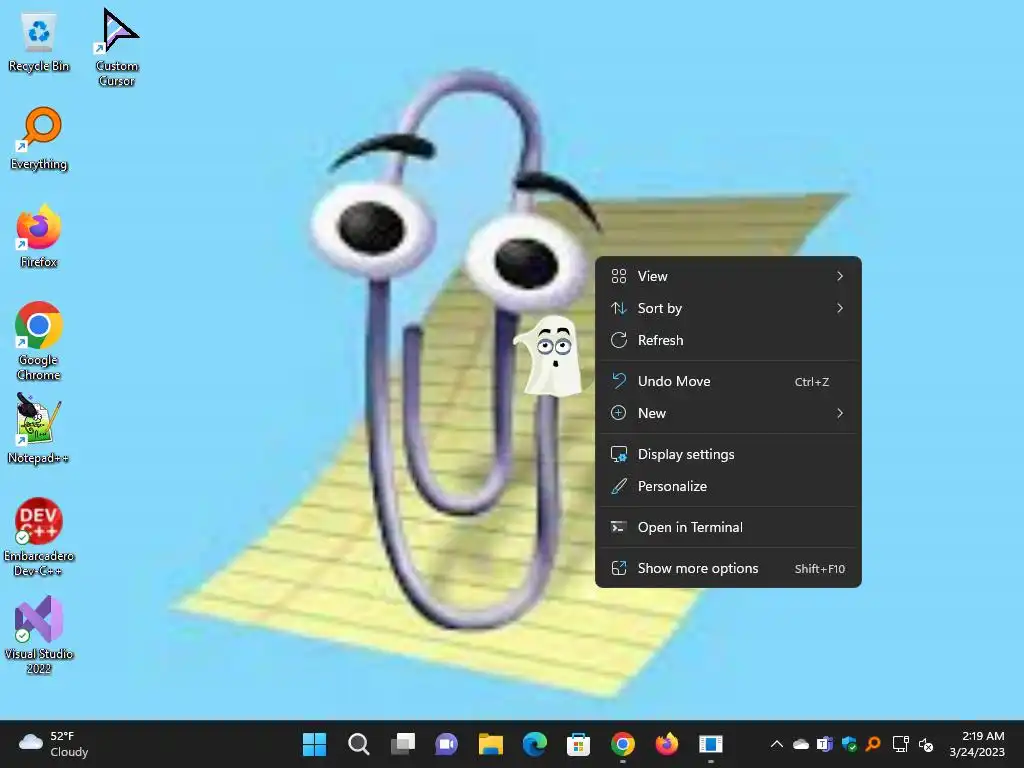
Task: Select the Visual Studio 2022 desktop icon
Action: point(39,635)
